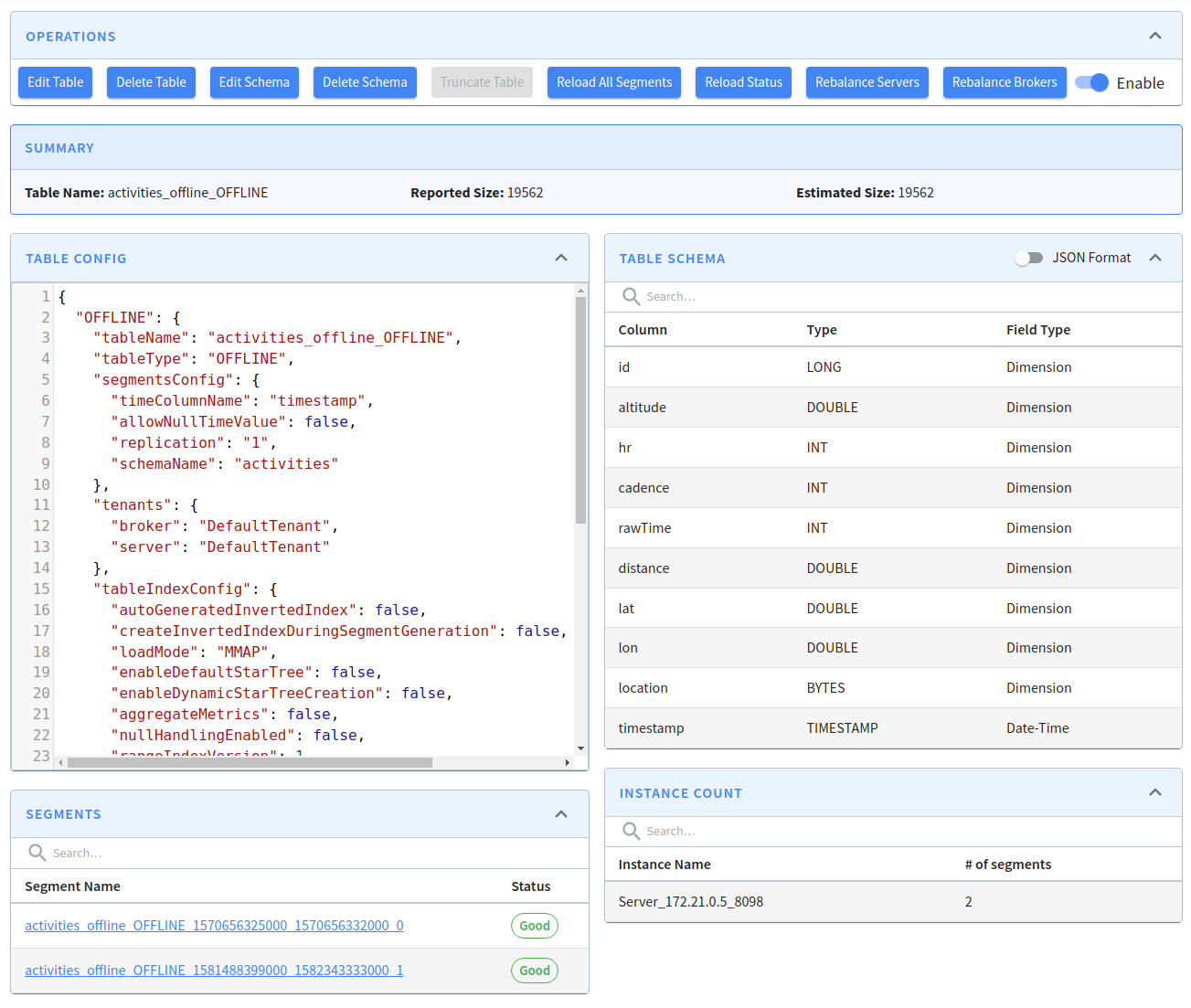Click the Edit Table button
The image size is (1191, 1008).
click(55, 82)
